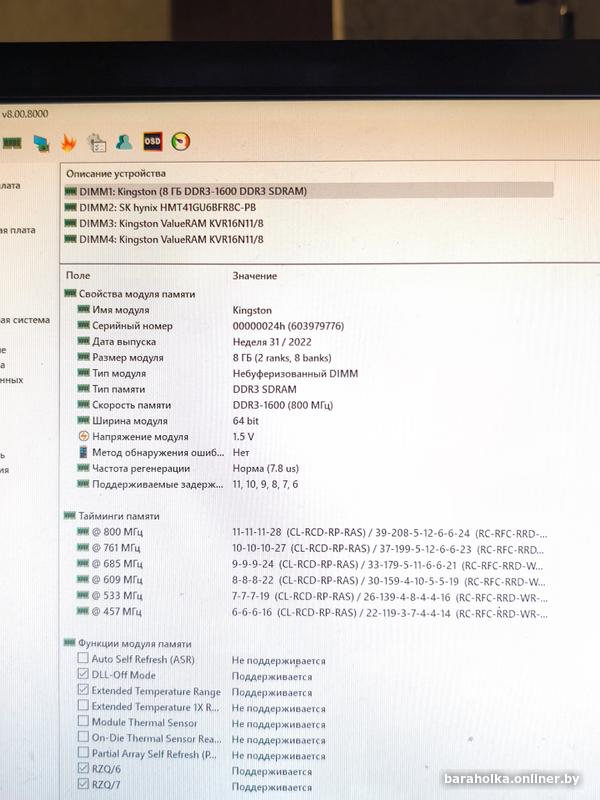Open the report wizard toolbar icon
The image size is (600, 800).
[x=96, y=143]
